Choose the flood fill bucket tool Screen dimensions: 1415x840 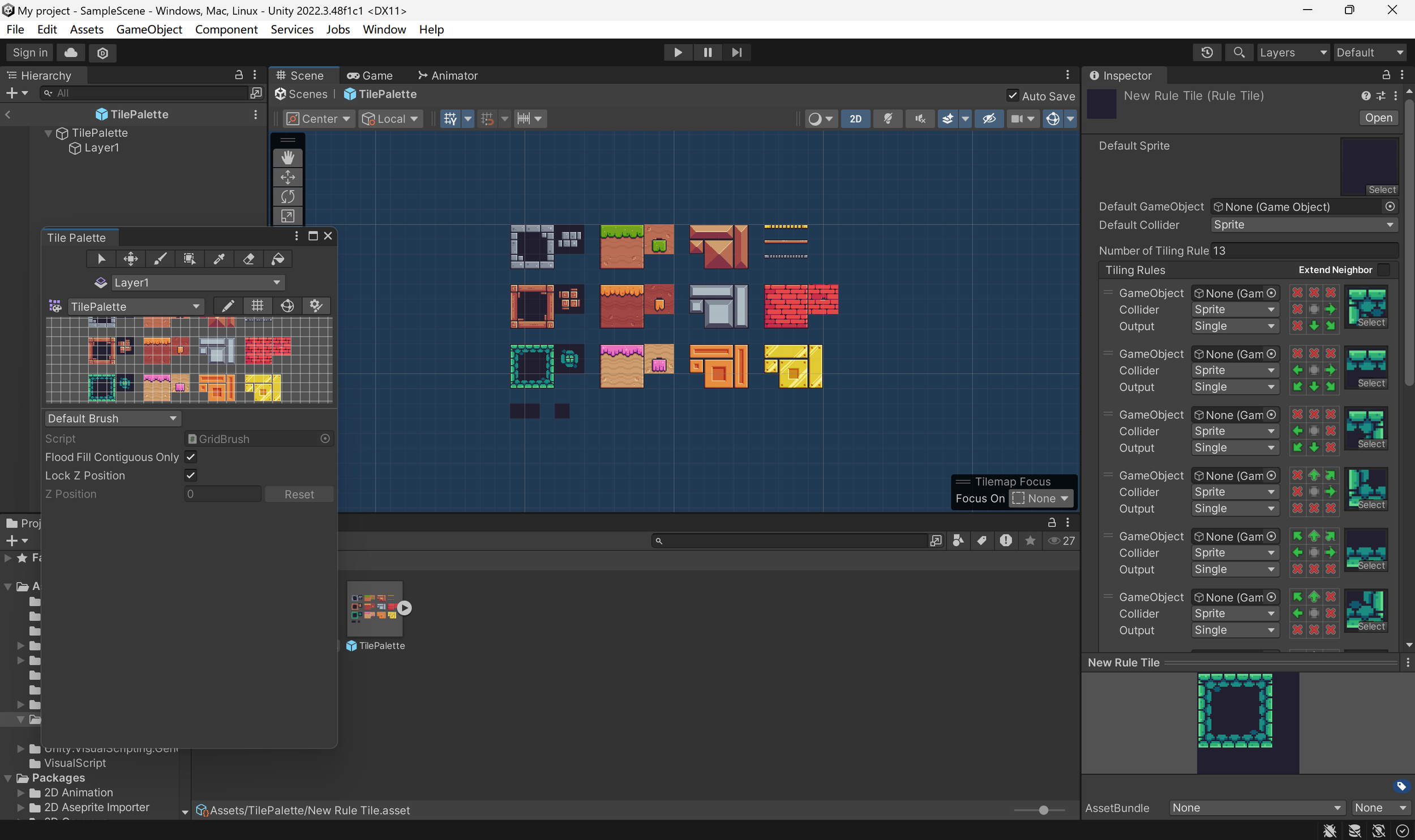coord(278,259)
